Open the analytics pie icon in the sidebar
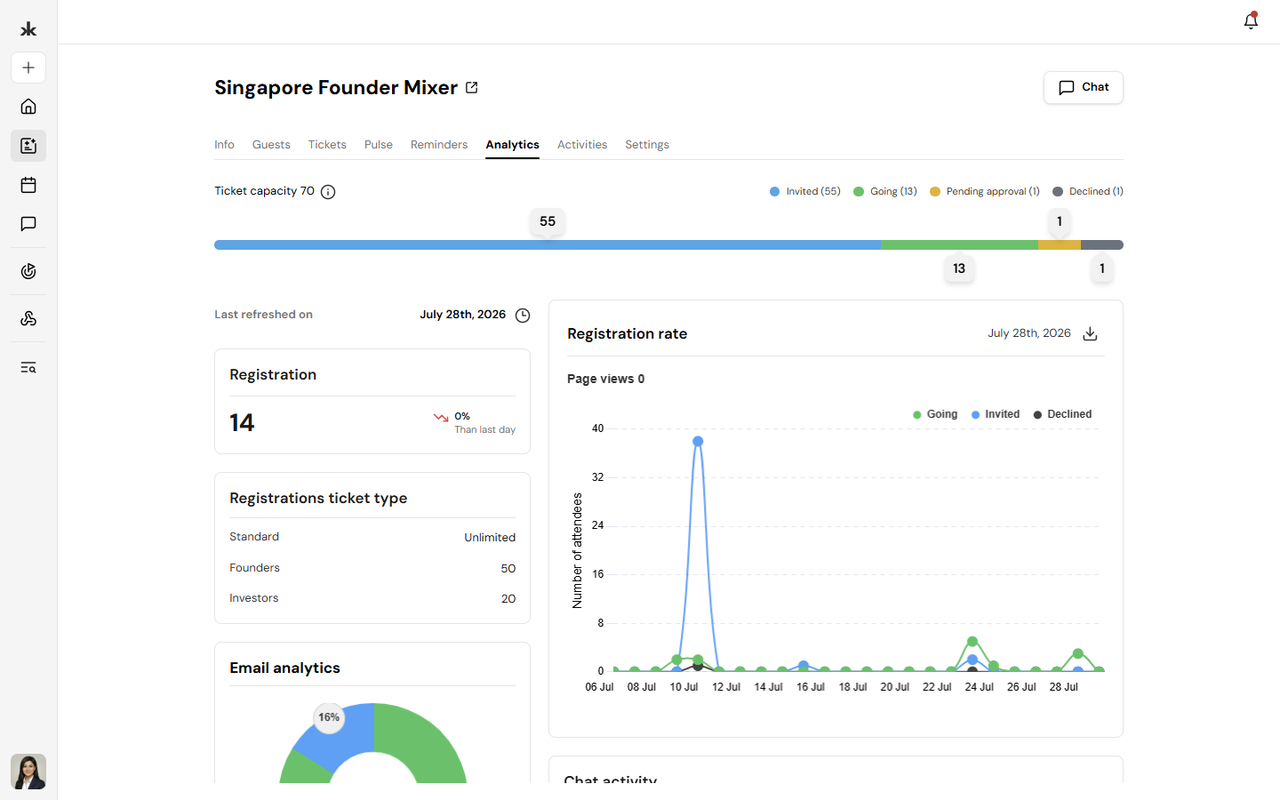This screenshot has height=800, width=1280. 28,271
